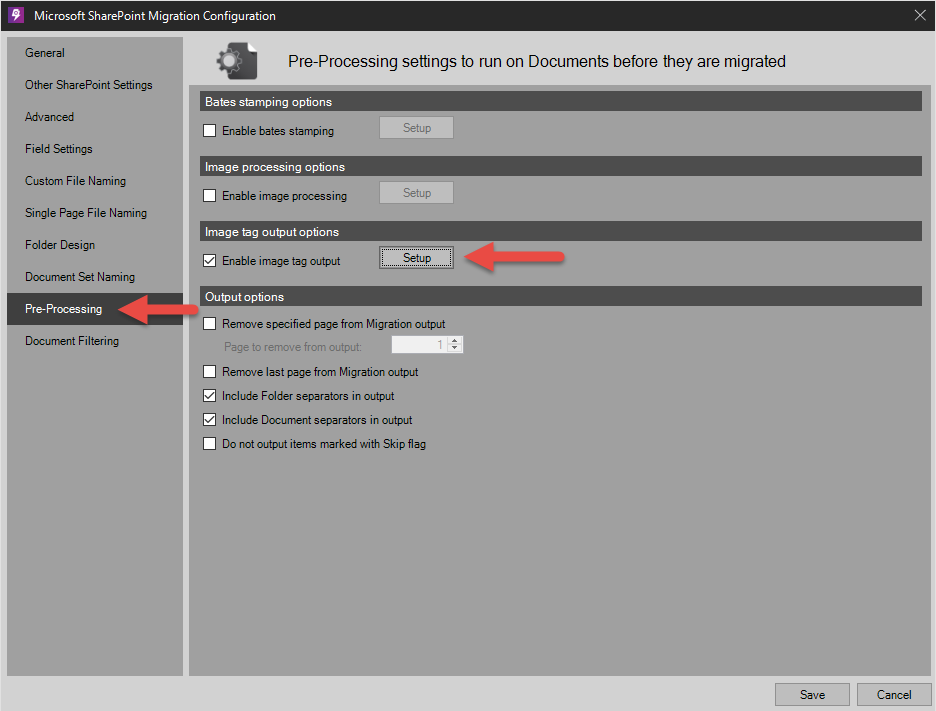The width and height of the screenshot is (936, 711).
Task: Go to Other SharePoint Settings
Action: click(x=95, y=85)
